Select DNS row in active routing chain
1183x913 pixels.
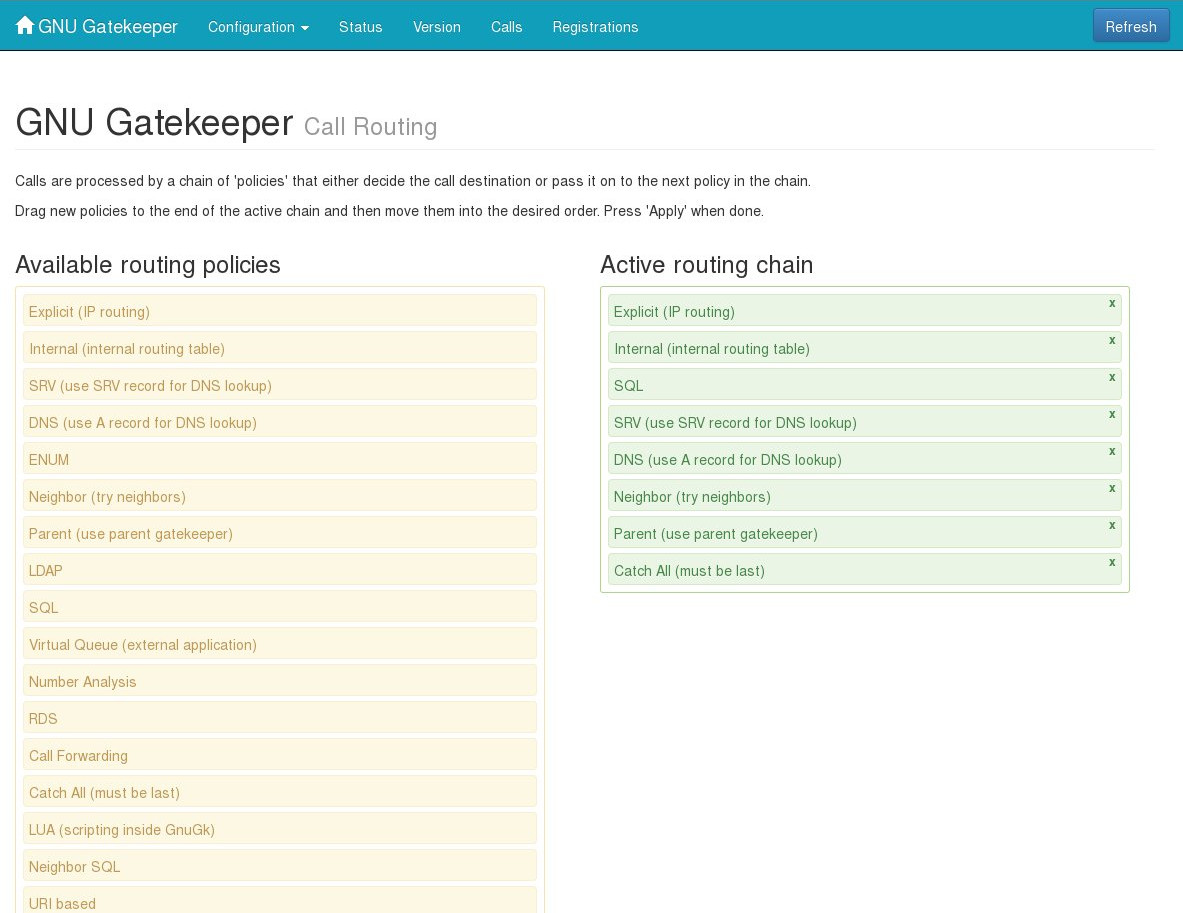click(x=865, y=459)
